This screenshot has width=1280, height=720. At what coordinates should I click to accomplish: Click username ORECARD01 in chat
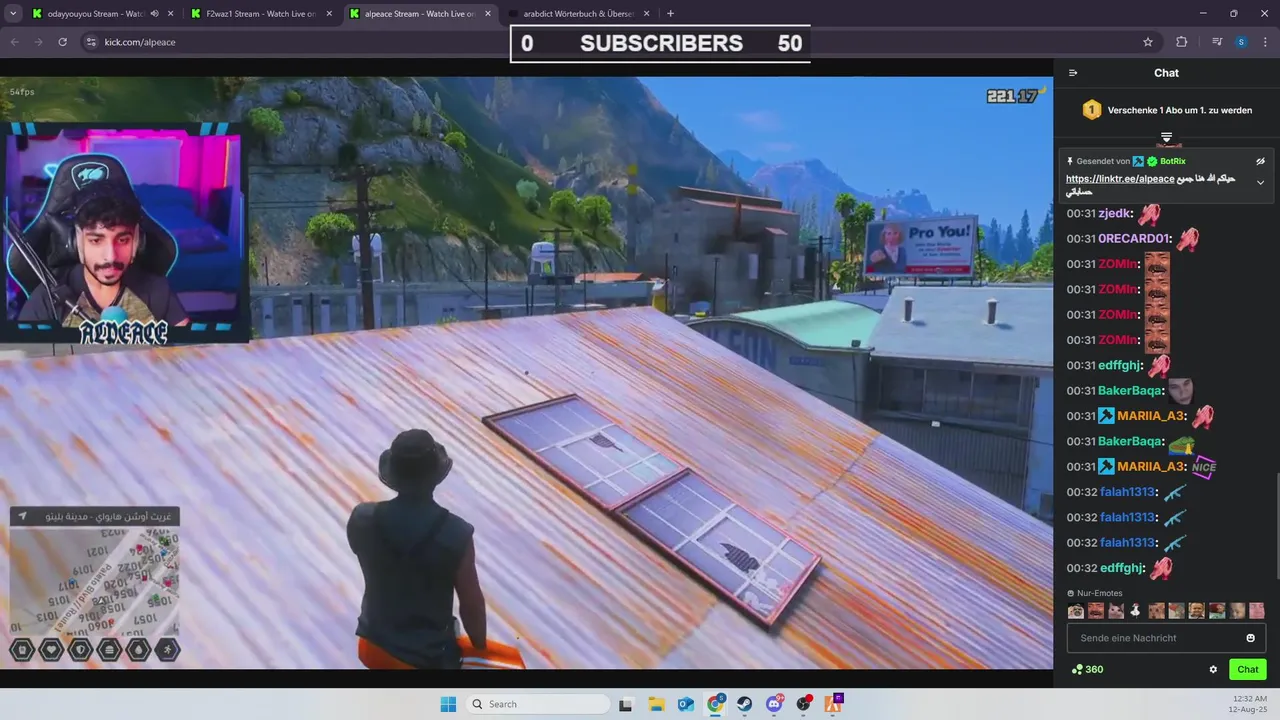coord(1134,239)
